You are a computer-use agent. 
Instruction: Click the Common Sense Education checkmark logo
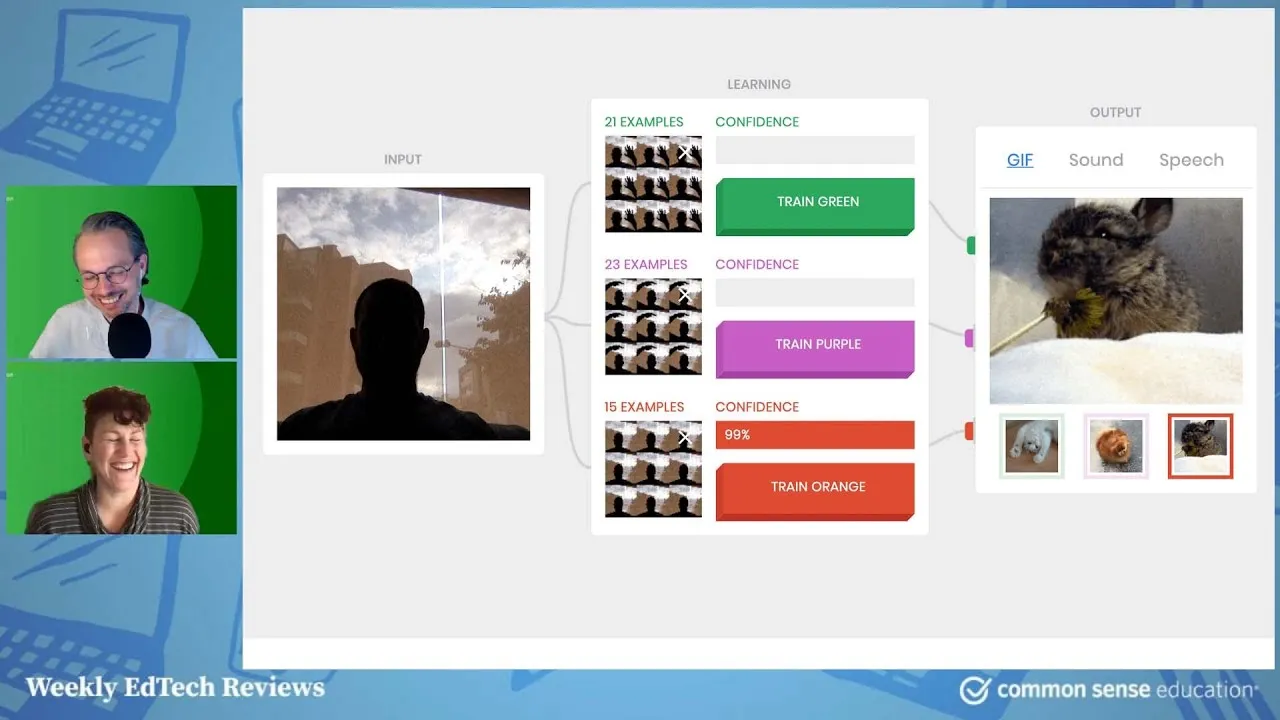click(974, 690)
